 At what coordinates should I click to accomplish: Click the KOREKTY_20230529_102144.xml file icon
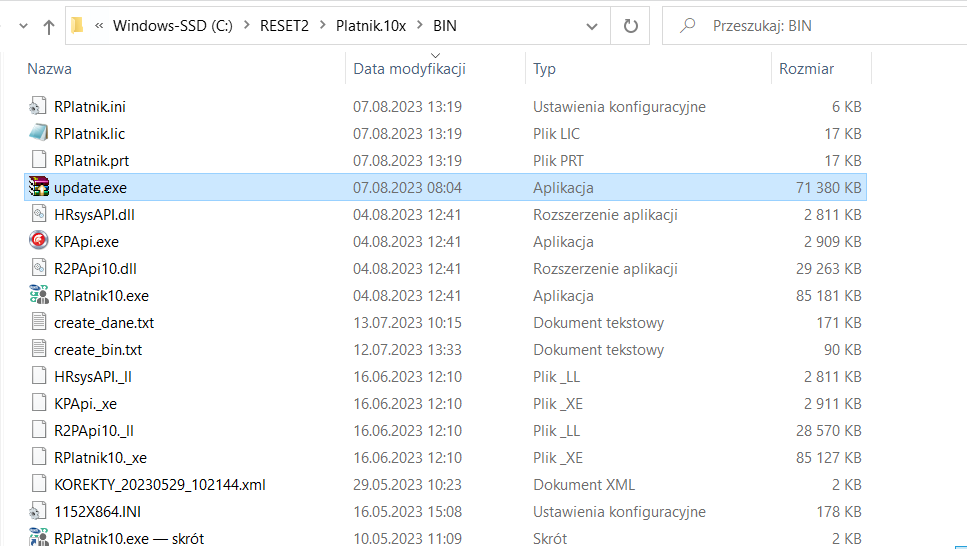point(38,484)
